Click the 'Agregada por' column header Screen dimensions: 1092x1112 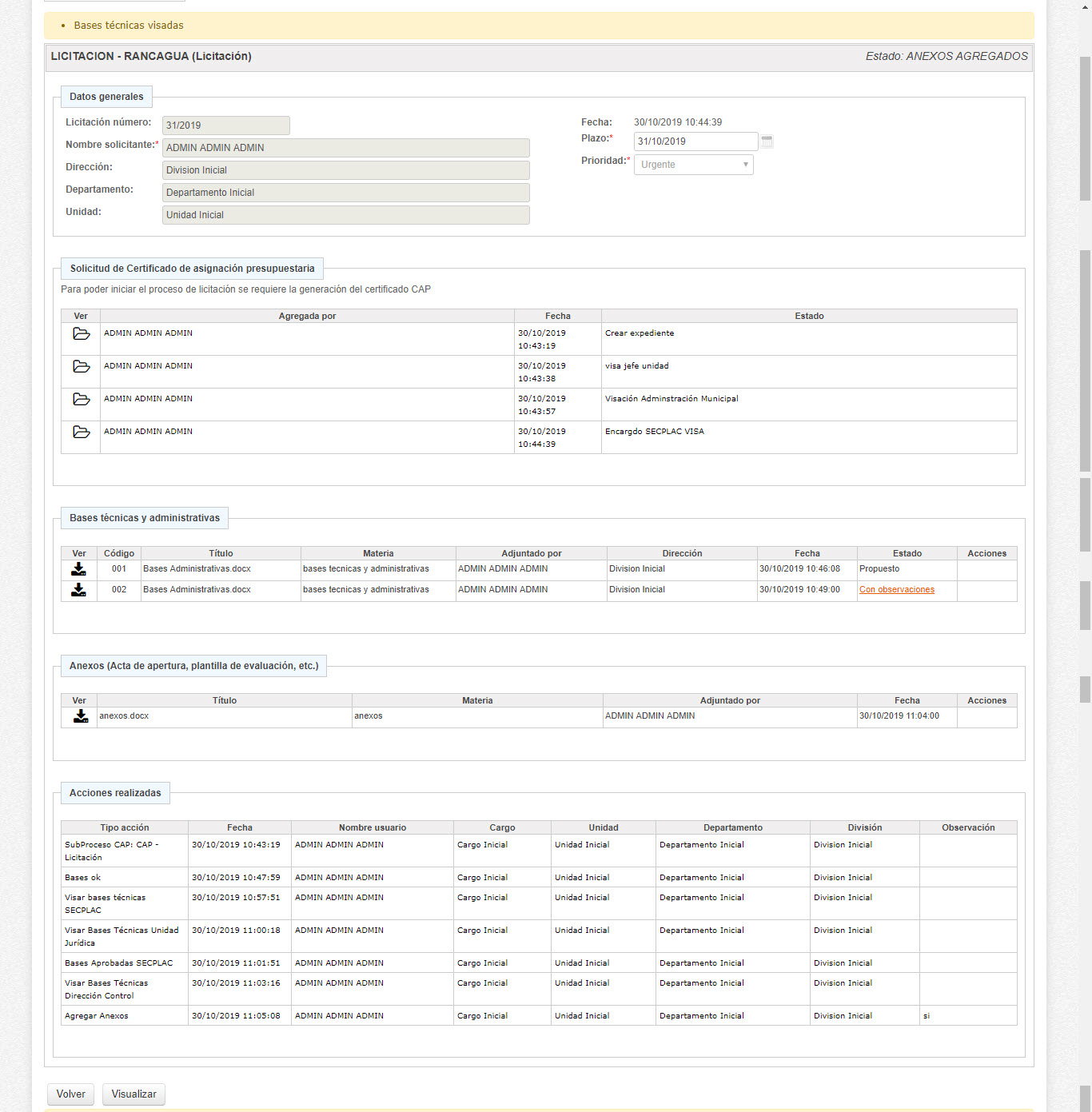point(307,317)
